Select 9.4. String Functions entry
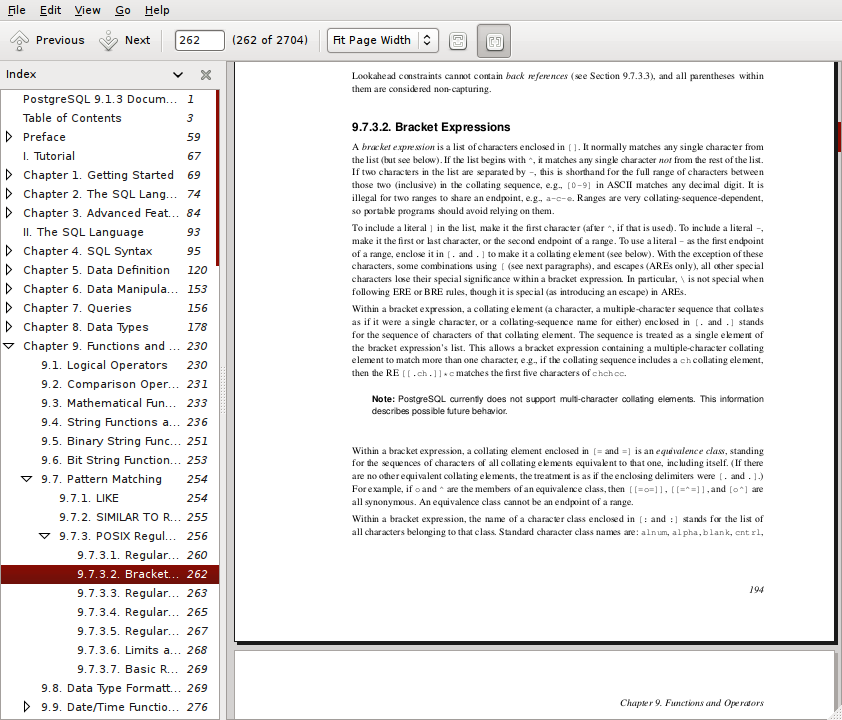The image size is (842, 720). [x=110, y=423]
